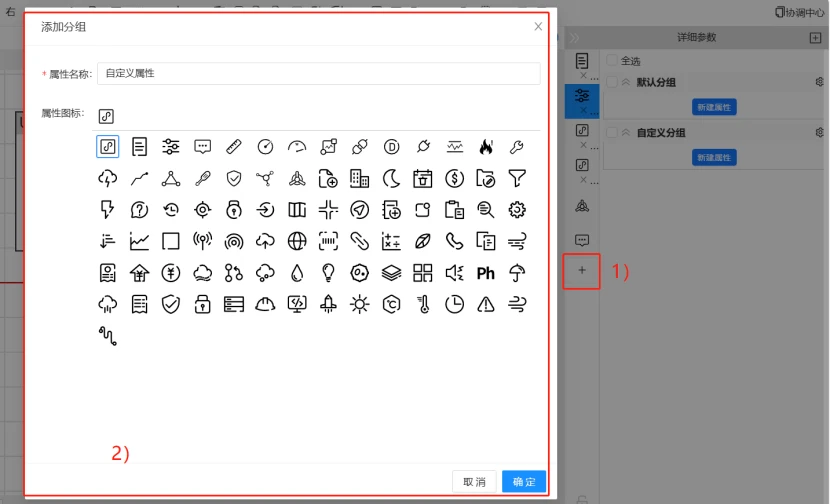The width and height of the screenshot is (830, 504).
Task: Pick the O2 oxygen polygon icon
Action: pyautogui.click(x=359, y=273)
